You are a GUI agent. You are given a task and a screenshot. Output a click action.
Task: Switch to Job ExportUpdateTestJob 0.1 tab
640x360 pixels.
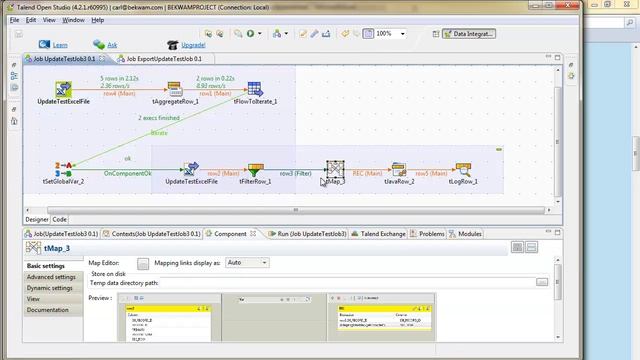163,59
